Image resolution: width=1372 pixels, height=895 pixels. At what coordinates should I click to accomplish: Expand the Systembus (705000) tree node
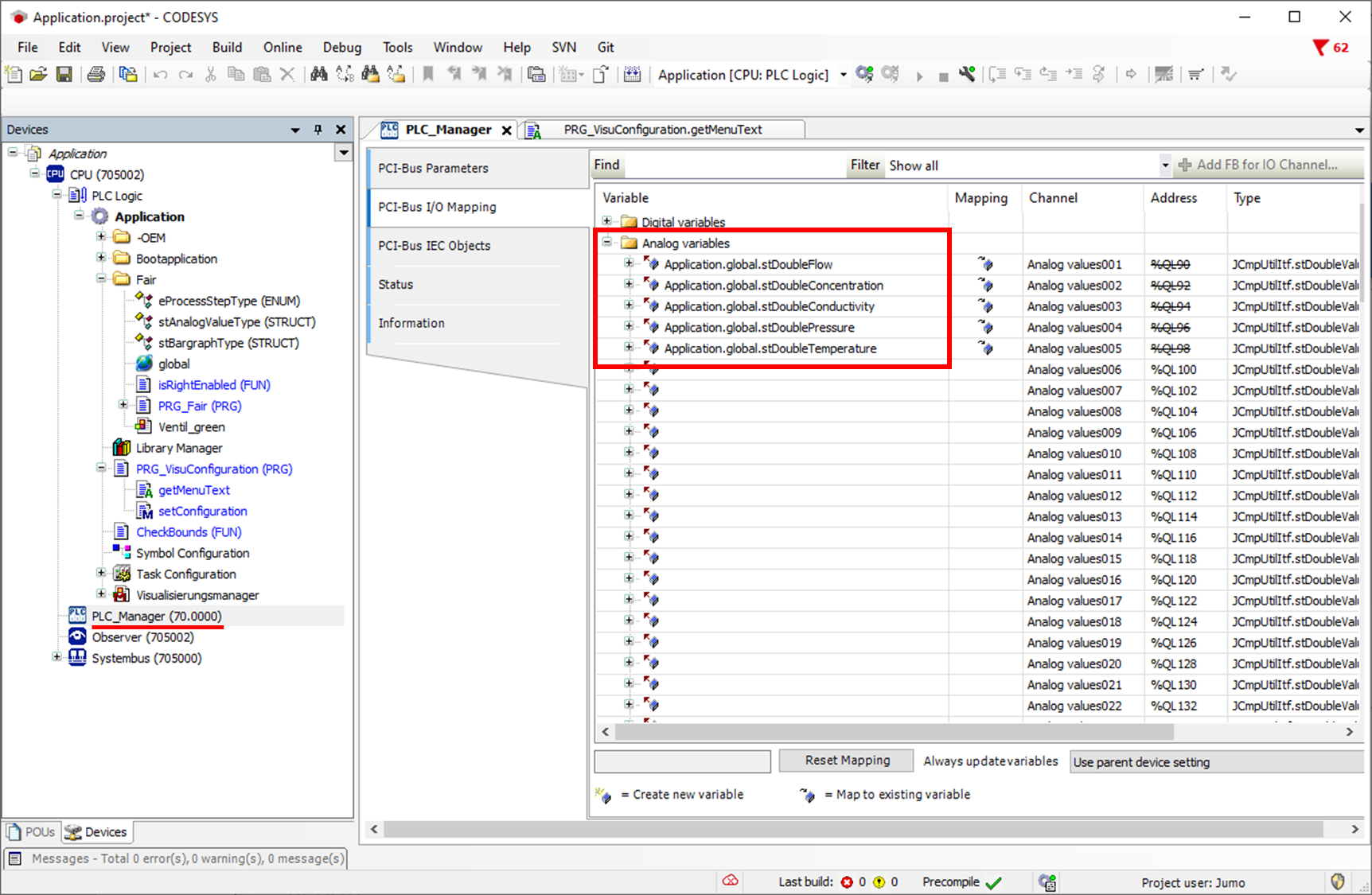coord(57,657)
